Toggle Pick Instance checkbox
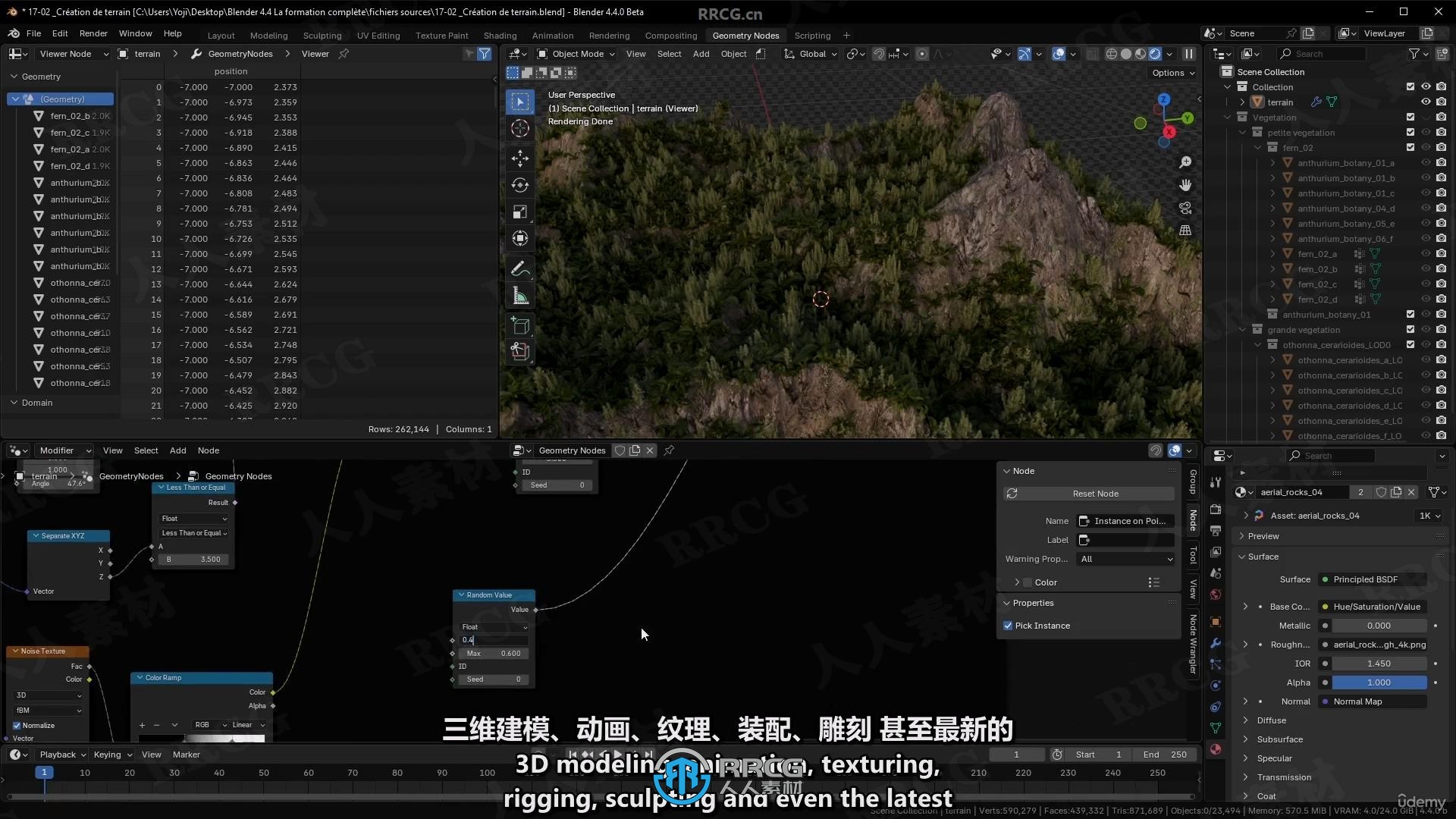The height and width of the screenshot is (819, 1456). click(x=1008, y=626)
